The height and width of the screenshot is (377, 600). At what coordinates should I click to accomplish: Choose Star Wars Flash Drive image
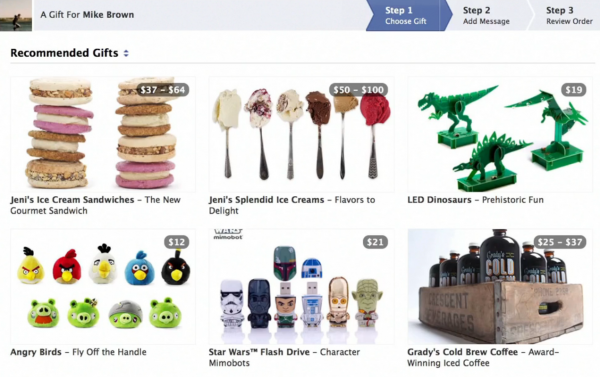pos(301,286)
